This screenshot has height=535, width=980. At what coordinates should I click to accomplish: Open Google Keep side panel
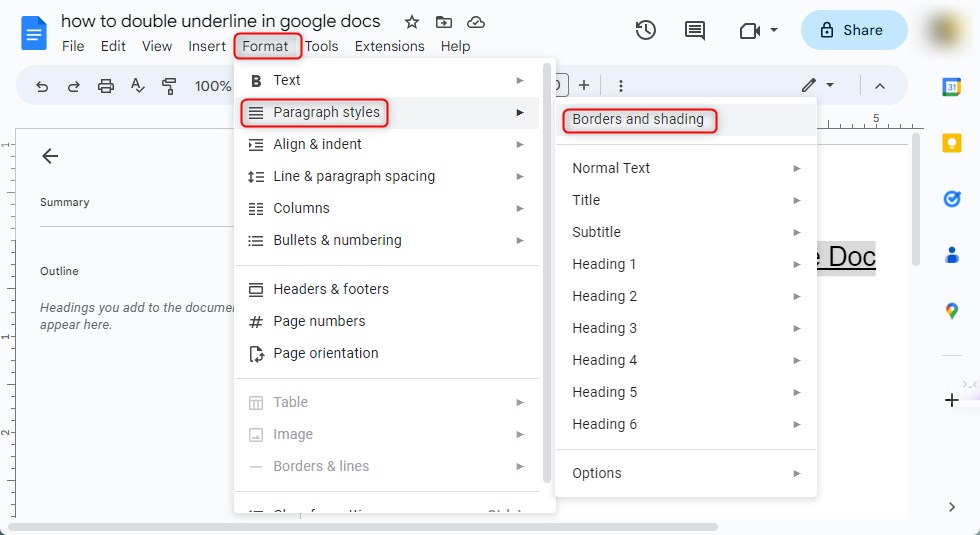(951, 143)
